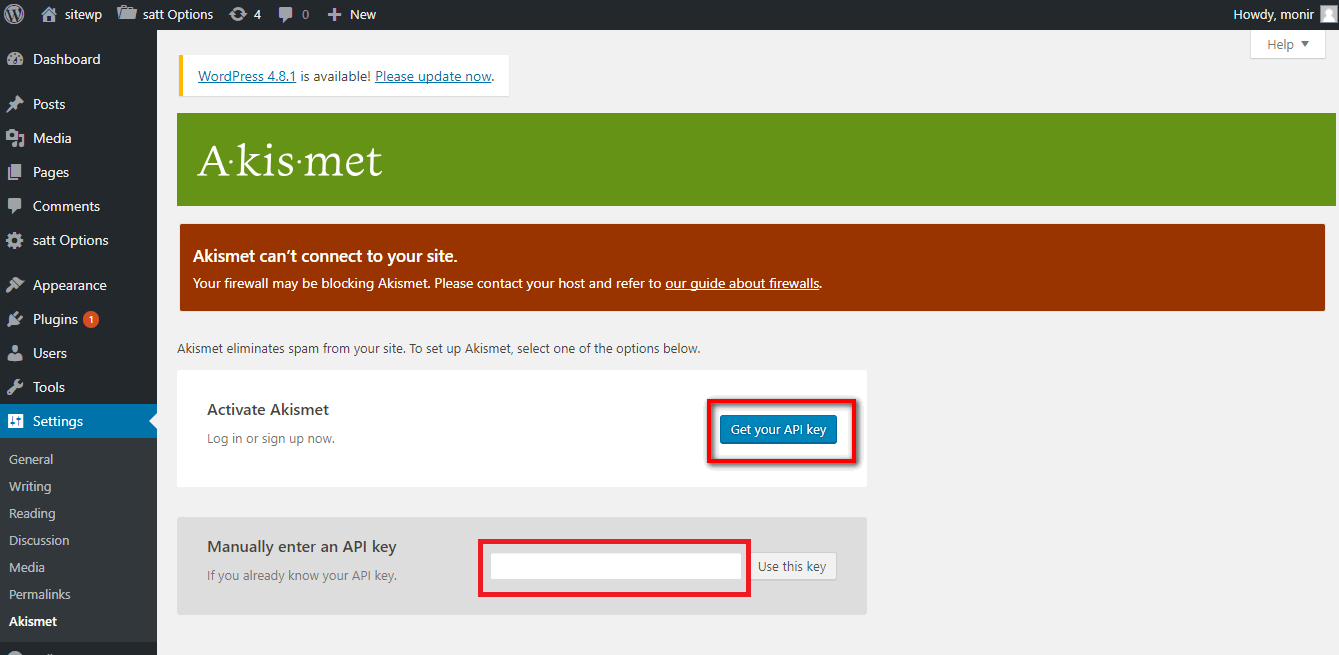
Task: Click the satt Options folder icon in the admin bar
Action: (x=127, y=14)
